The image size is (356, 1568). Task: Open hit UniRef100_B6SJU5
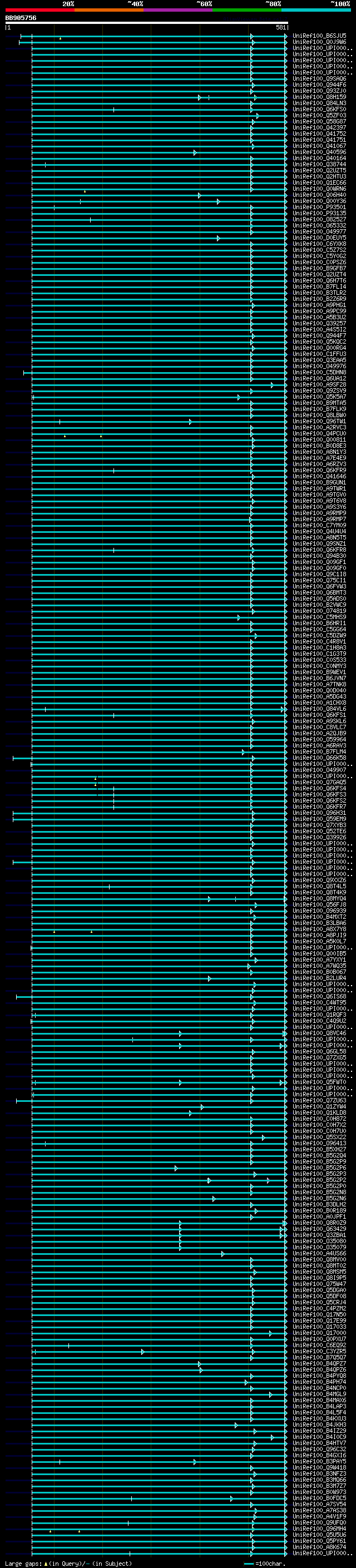coord(319,36)
